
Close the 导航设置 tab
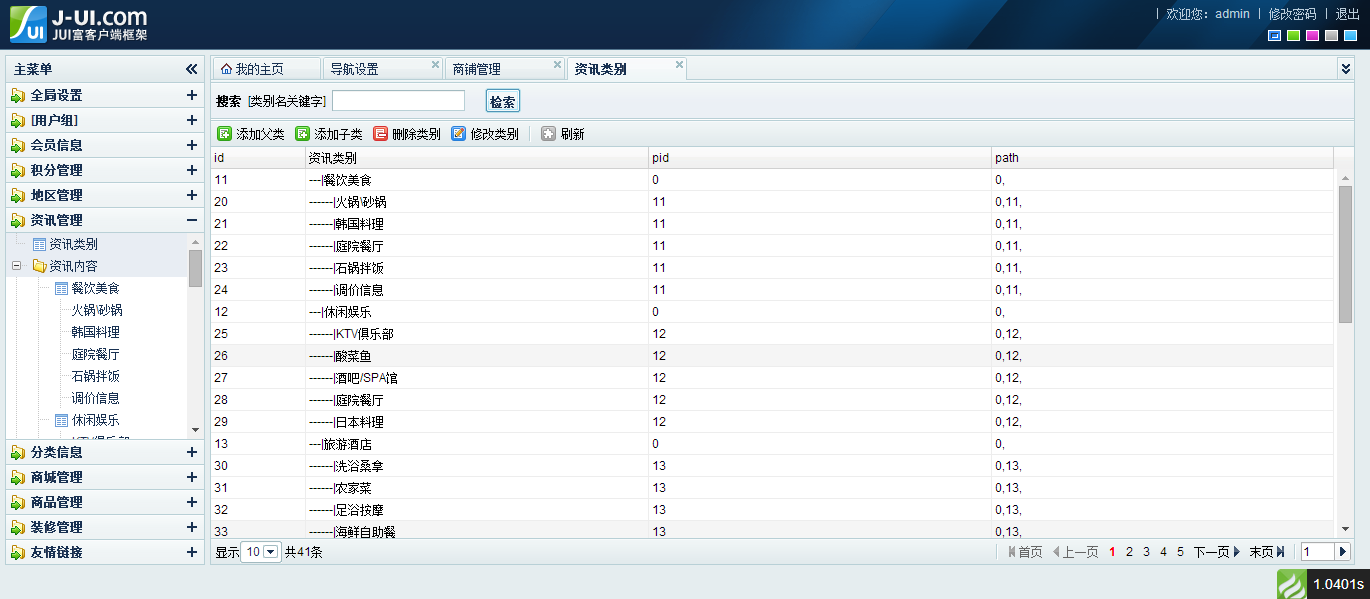(435, 65)
